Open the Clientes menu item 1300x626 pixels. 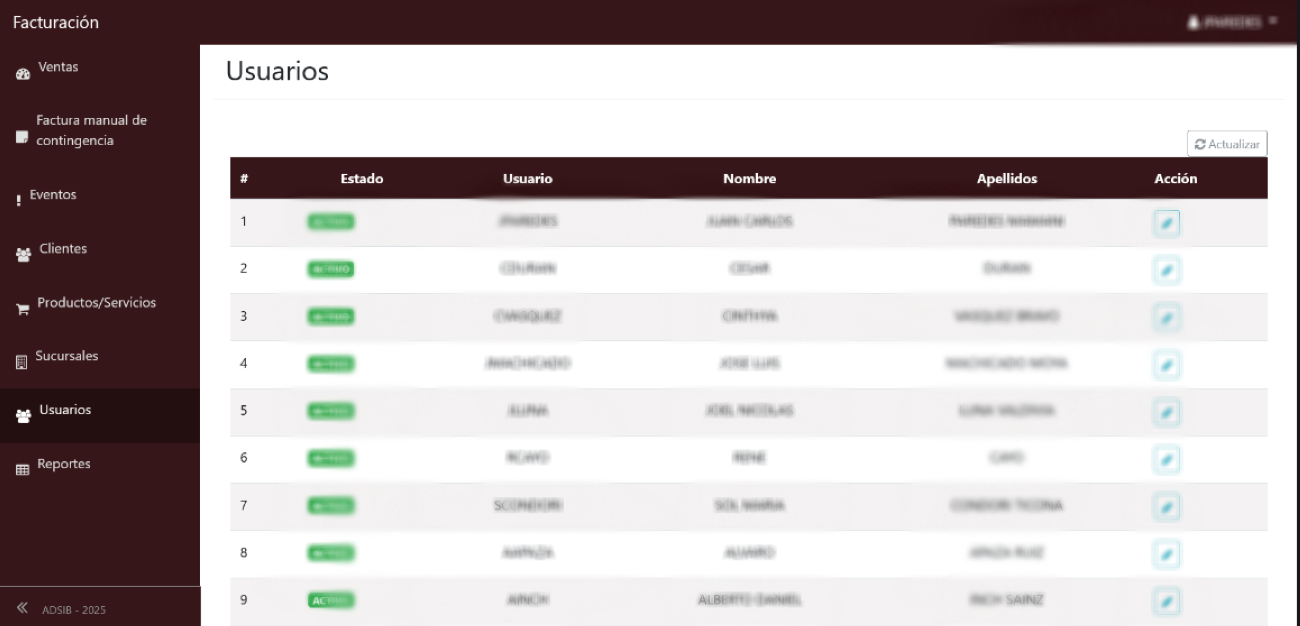[x=62, y=249]
